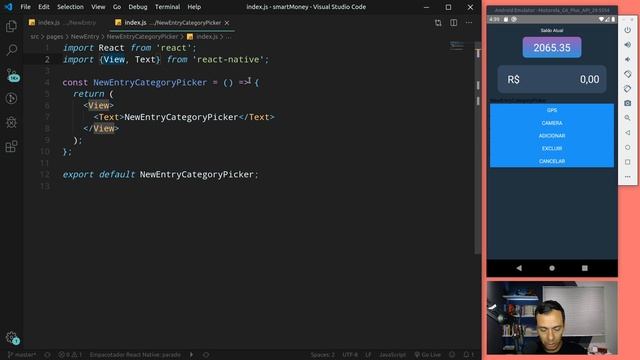Open the Source Control view

coord(12,75)
